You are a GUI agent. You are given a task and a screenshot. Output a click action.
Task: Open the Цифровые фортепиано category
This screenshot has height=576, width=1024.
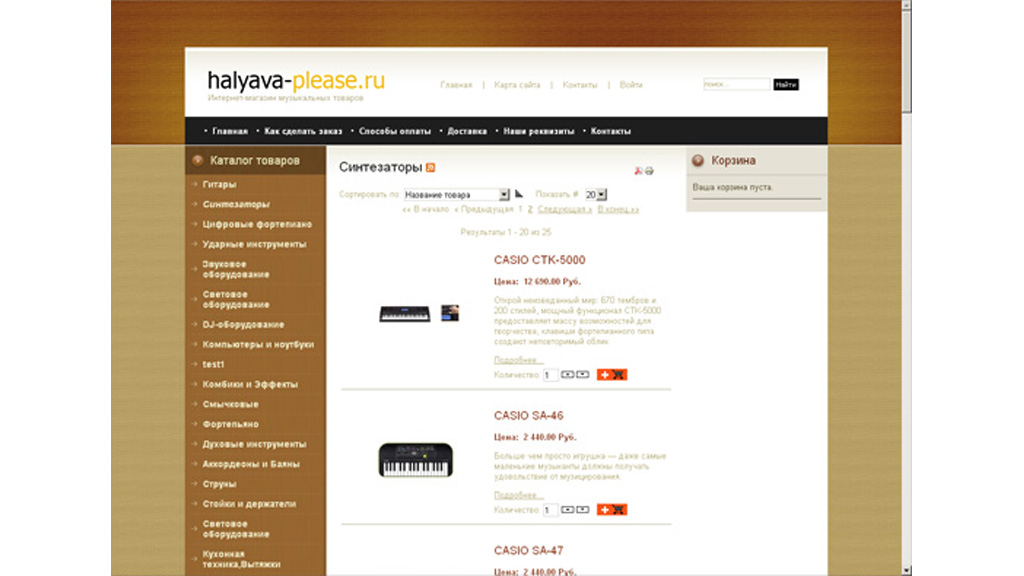(x=257, y=225)
